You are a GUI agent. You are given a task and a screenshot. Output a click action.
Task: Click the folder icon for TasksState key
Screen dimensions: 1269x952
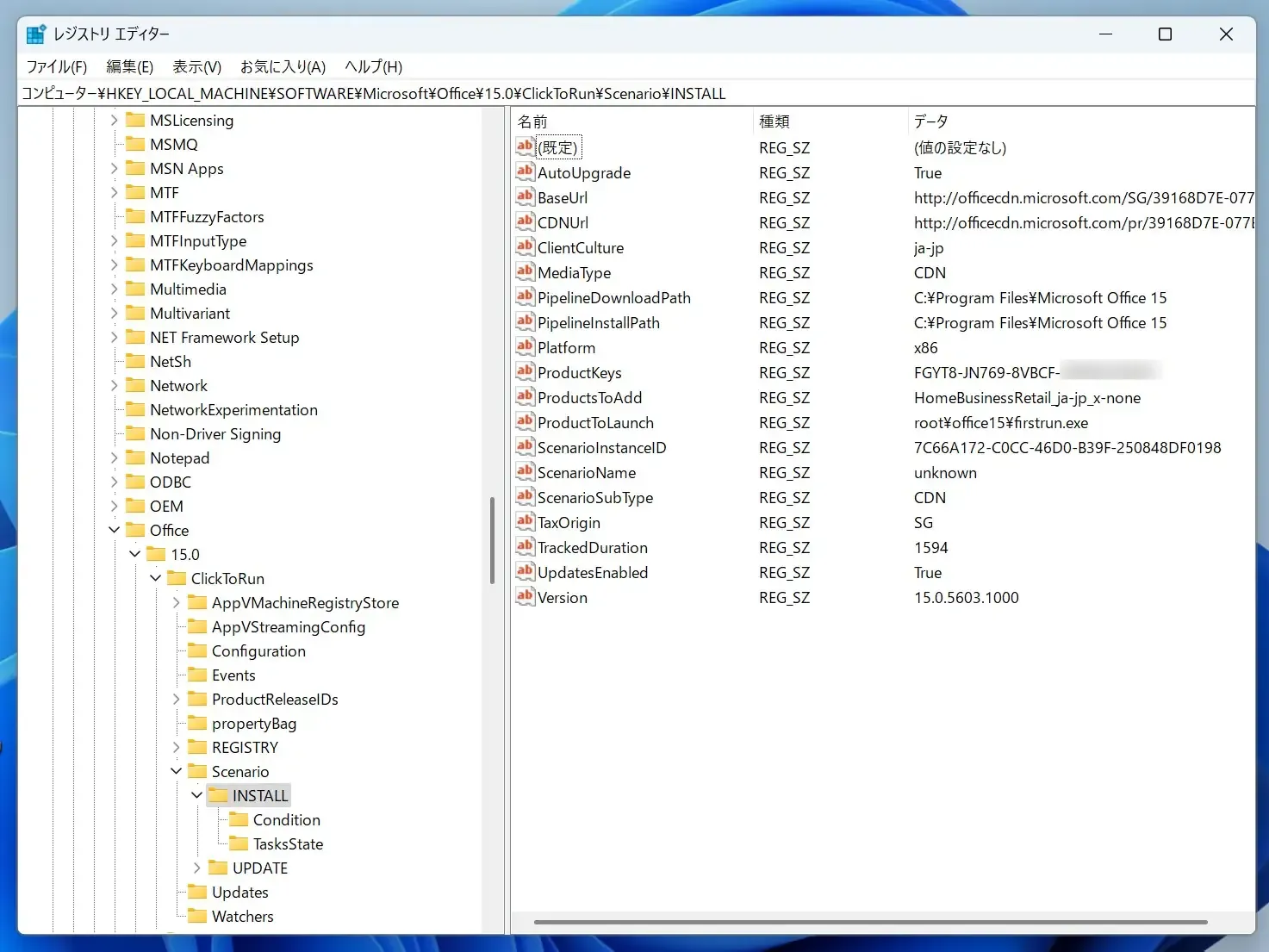pyautogui.click(x=239, y=843)
